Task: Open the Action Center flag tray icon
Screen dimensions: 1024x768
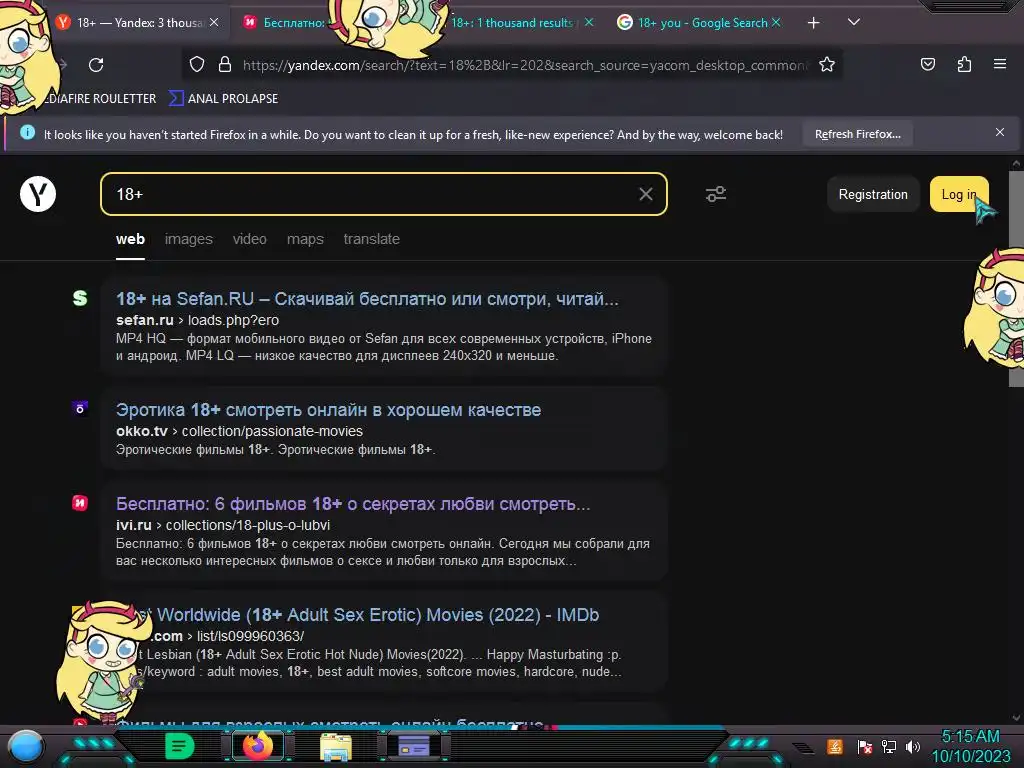Action: [x=865, y=746]
